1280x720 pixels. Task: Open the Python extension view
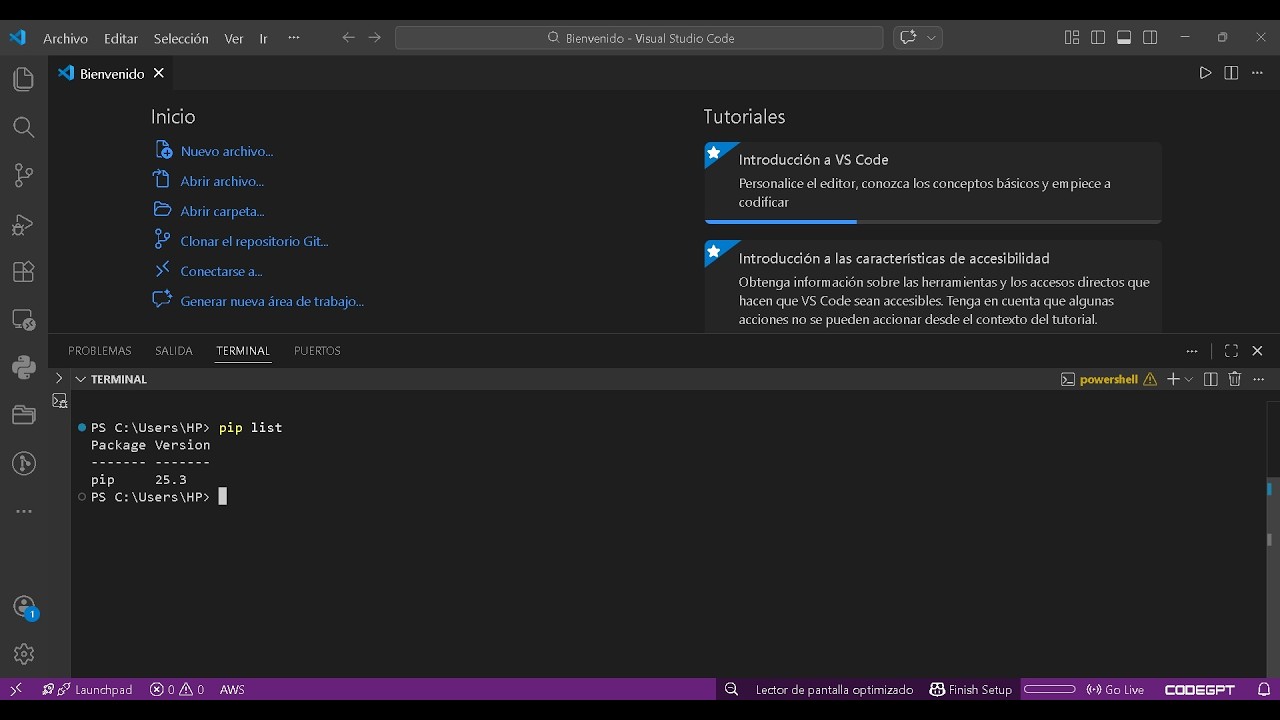tap(23, 367)
